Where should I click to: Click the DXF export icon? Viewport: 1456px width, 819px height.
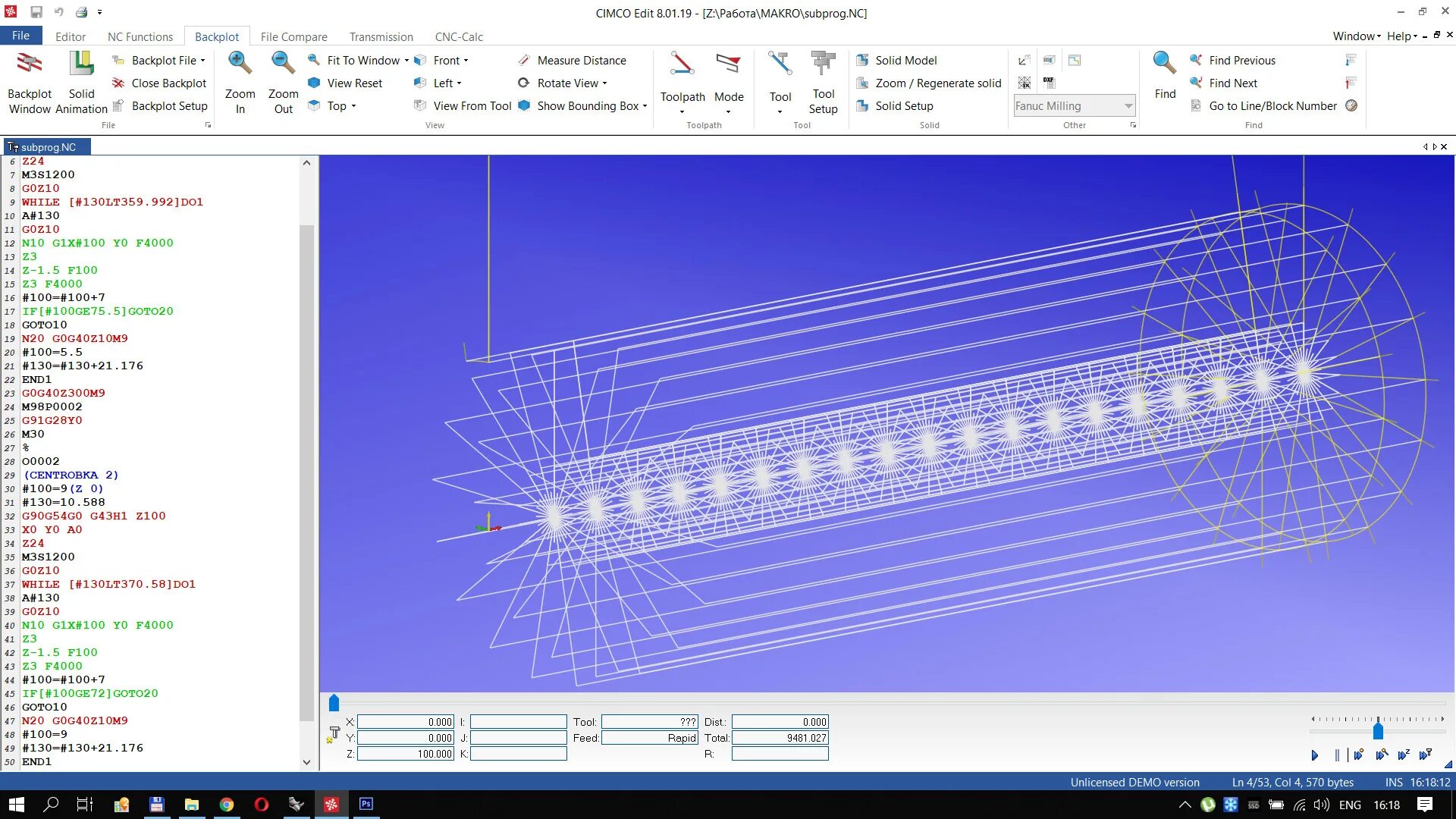click(1049, 81)
